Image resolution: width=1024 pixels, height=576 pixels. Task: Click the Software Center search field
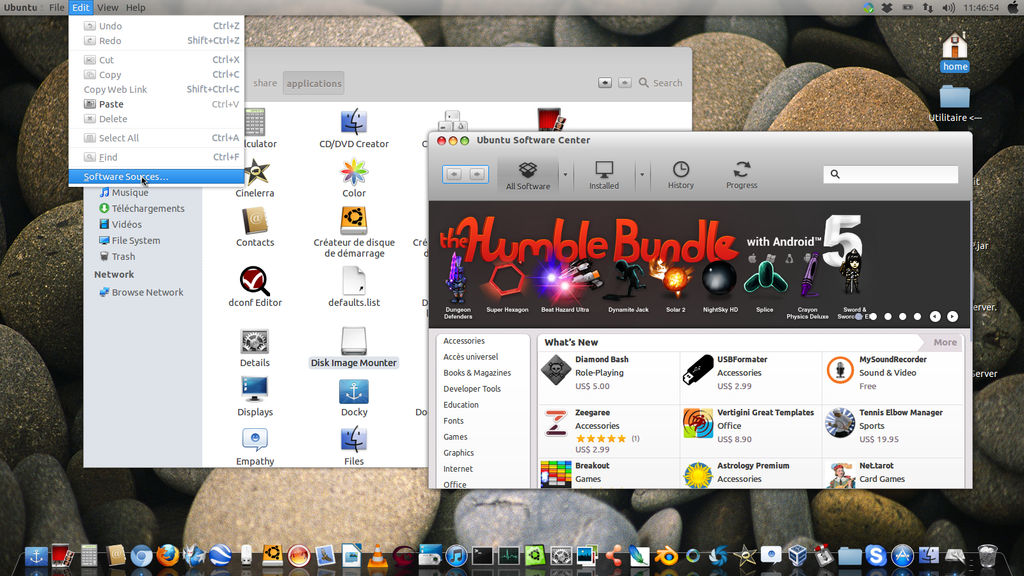tap(891, 174)
